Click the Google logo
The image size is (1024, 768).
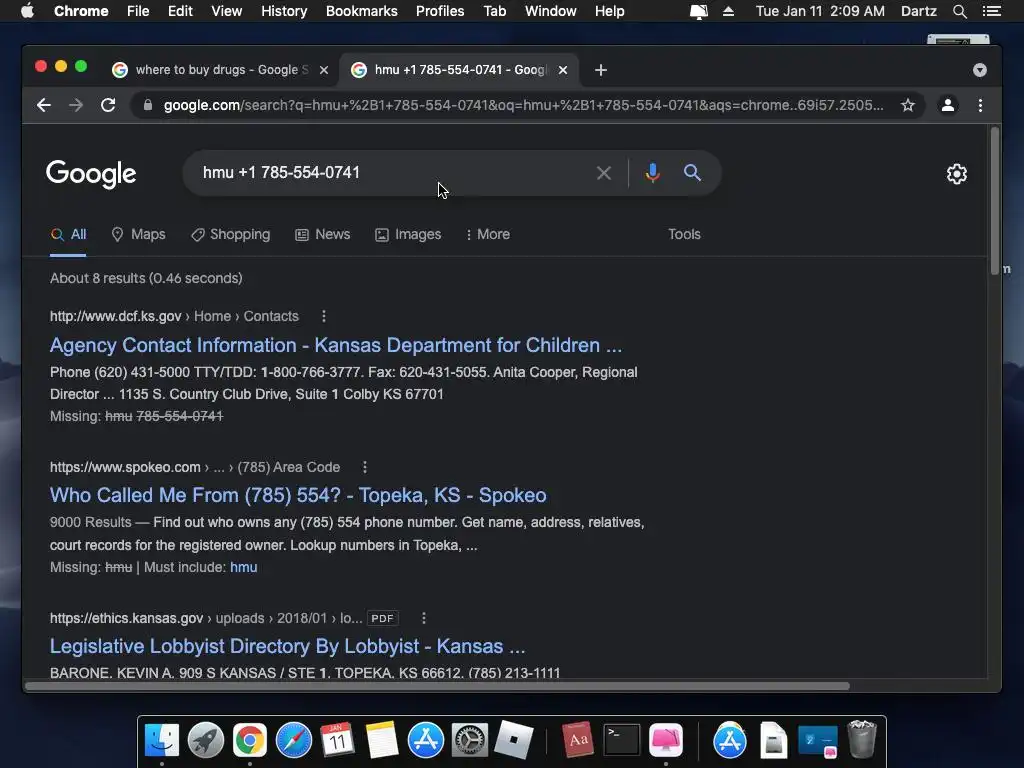pos(91,174)
